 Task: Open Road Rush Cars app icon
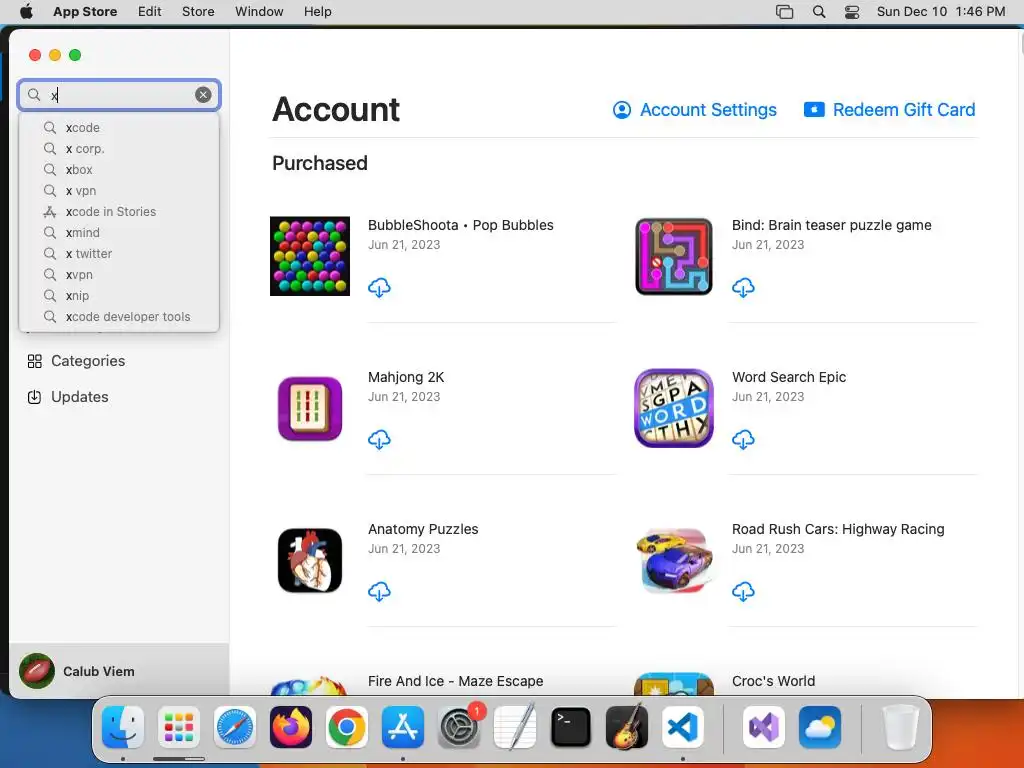point(674,560)
